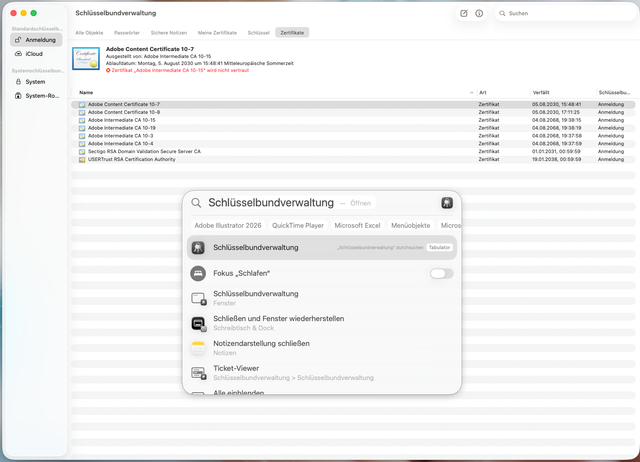Select Adobe Intermediate CA 10-3 row

pos(353,135)
